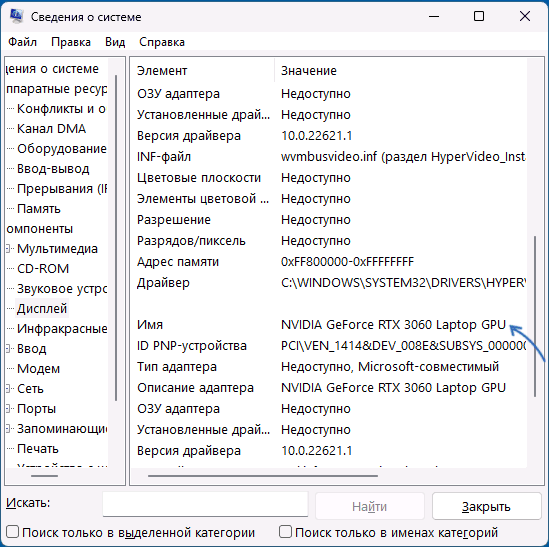Select Память tree item

point(39,209)
